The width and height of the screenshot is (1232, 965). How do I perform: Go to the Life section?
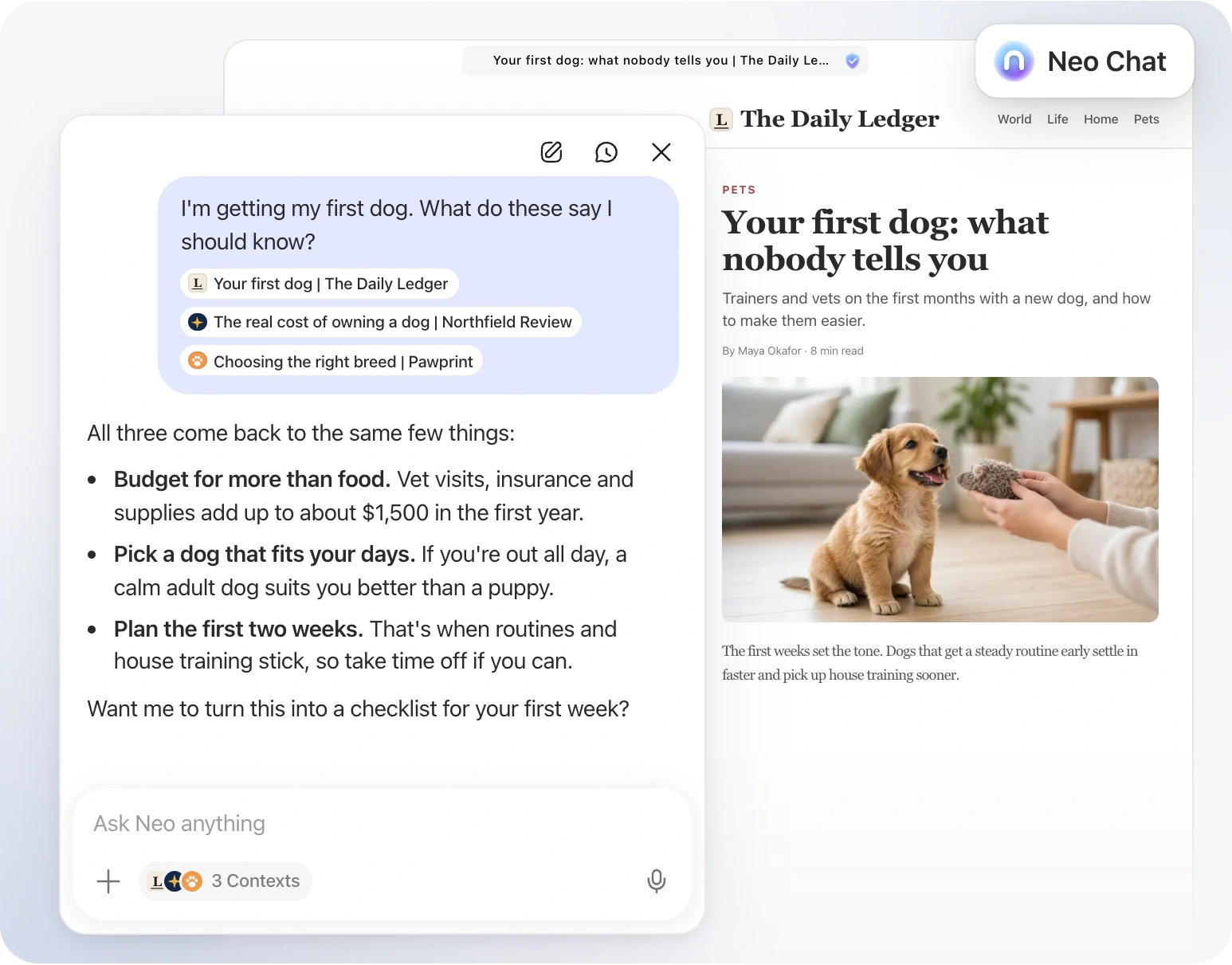tap(1057, 120)
